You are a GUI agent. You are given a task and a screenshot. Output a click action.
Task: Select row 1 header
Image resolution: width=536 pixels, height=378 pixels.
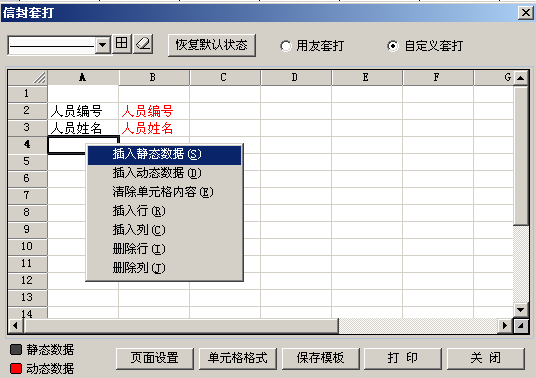[x=28, y=94]
